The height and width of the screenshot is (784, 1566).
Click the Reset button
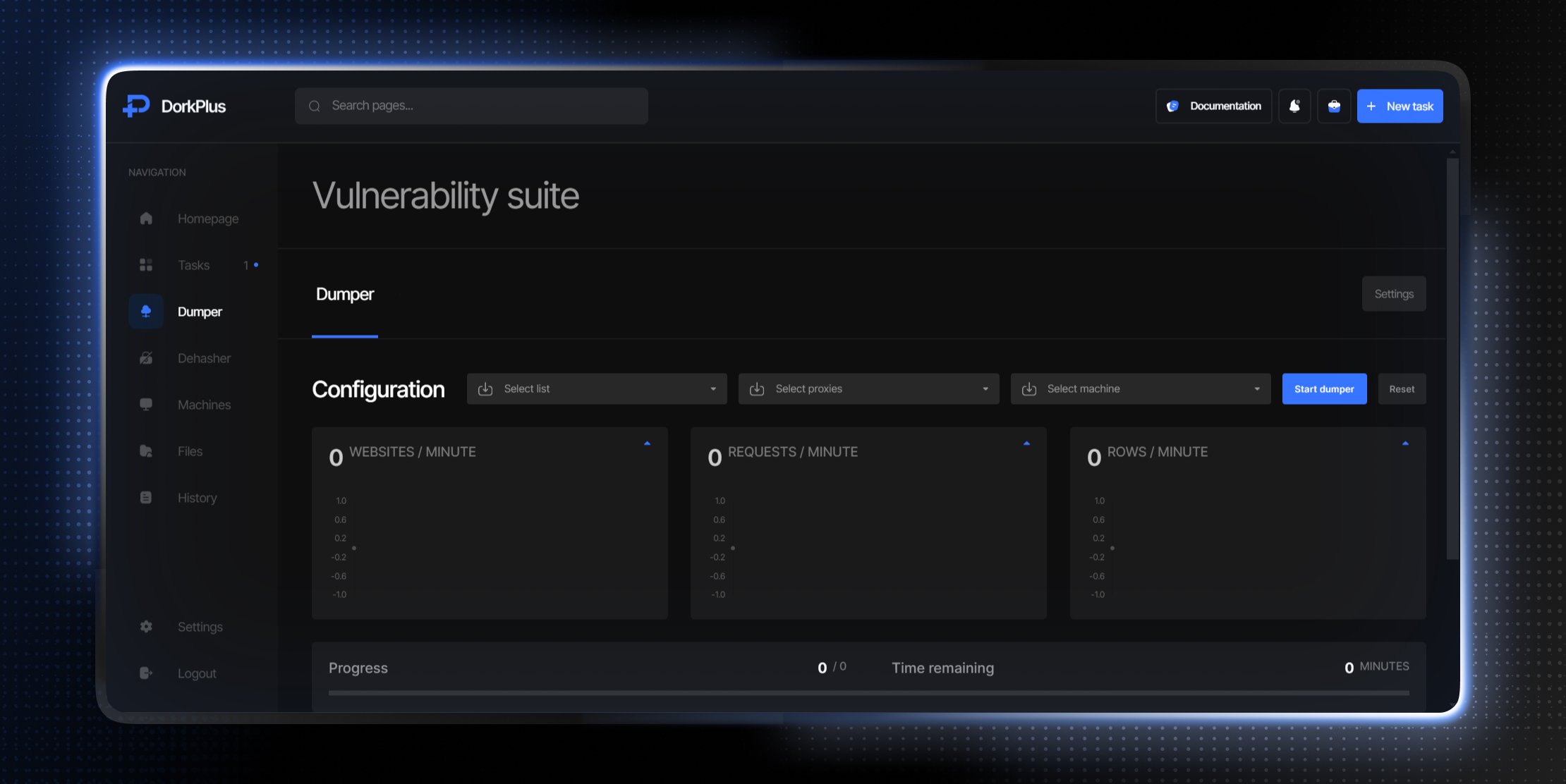[x=1402, y=388]
